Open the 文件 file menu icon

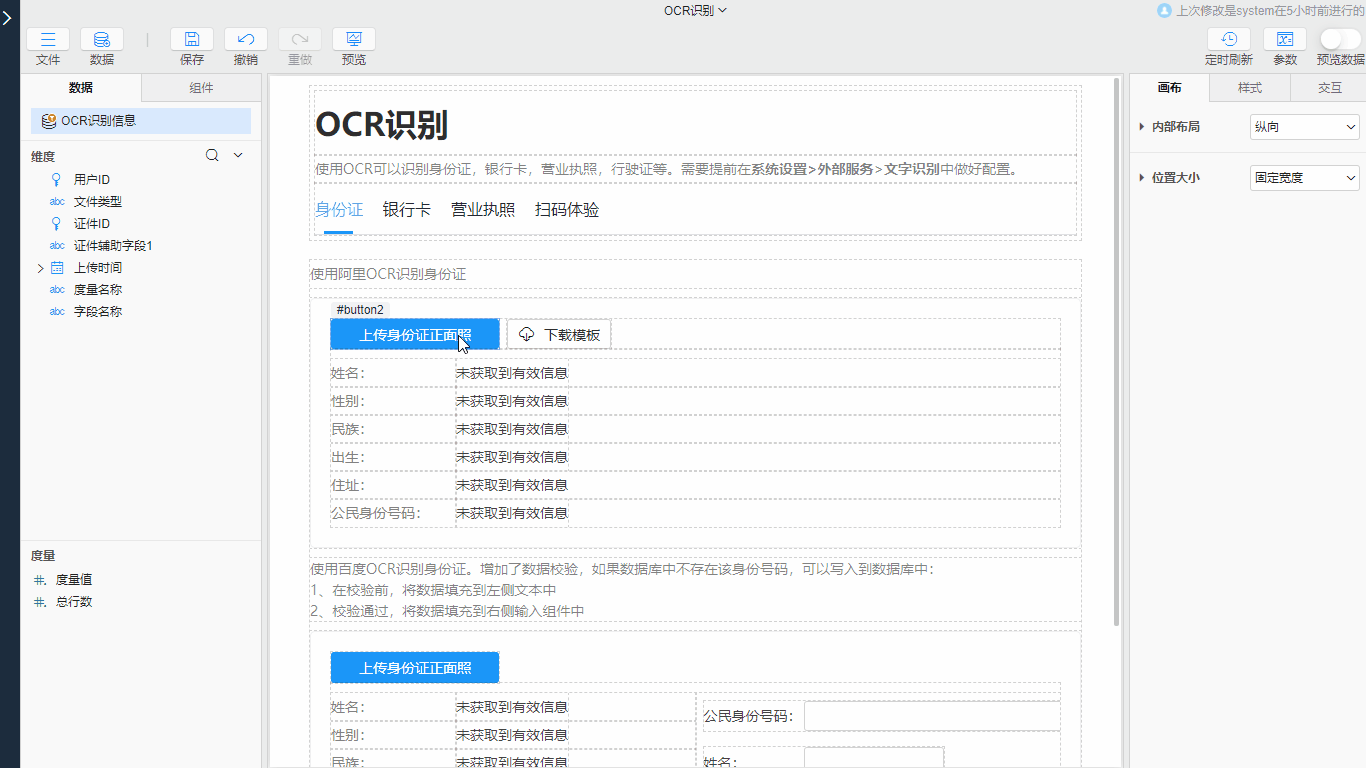[47, 40]
